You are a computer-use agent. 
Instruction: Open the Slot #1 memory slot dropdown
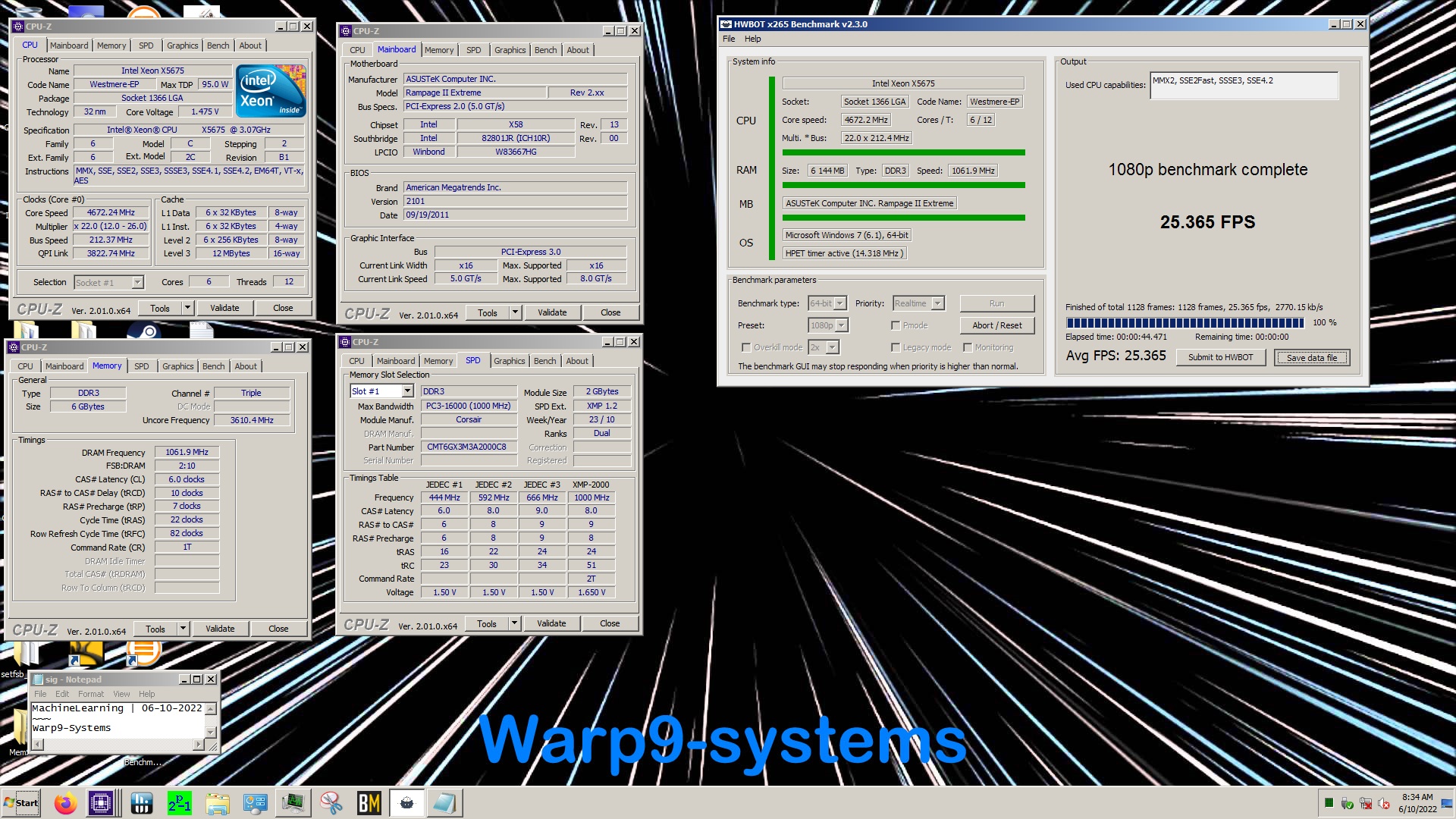pyautogui.click(x=407, y=391)
